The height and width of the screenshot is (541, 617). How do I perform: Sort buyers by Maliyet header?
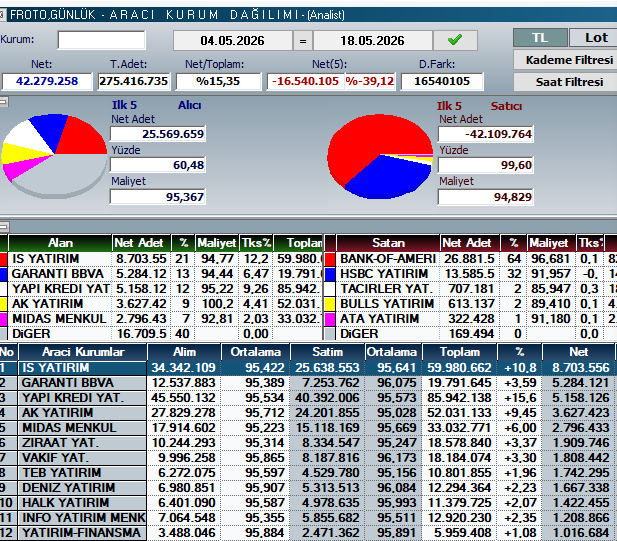point(217,243)
